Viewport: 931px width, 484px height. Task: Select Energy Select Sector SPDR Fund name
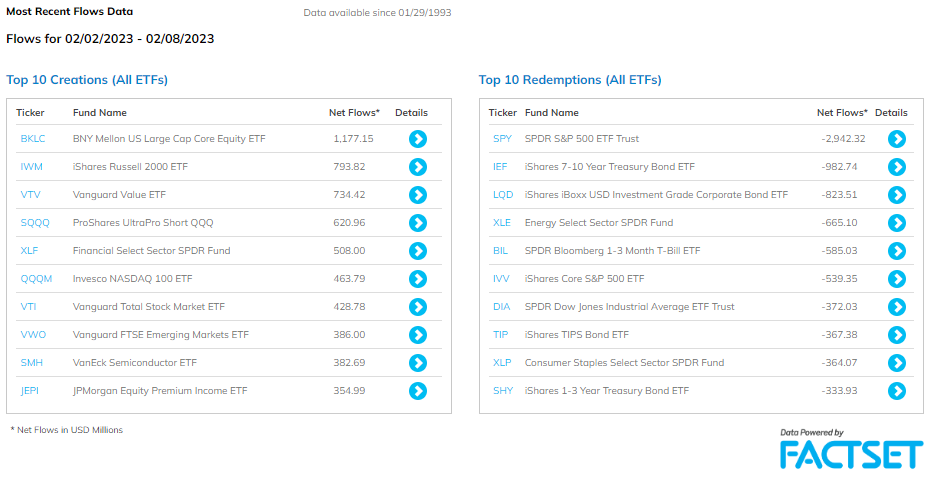[599, 223]
